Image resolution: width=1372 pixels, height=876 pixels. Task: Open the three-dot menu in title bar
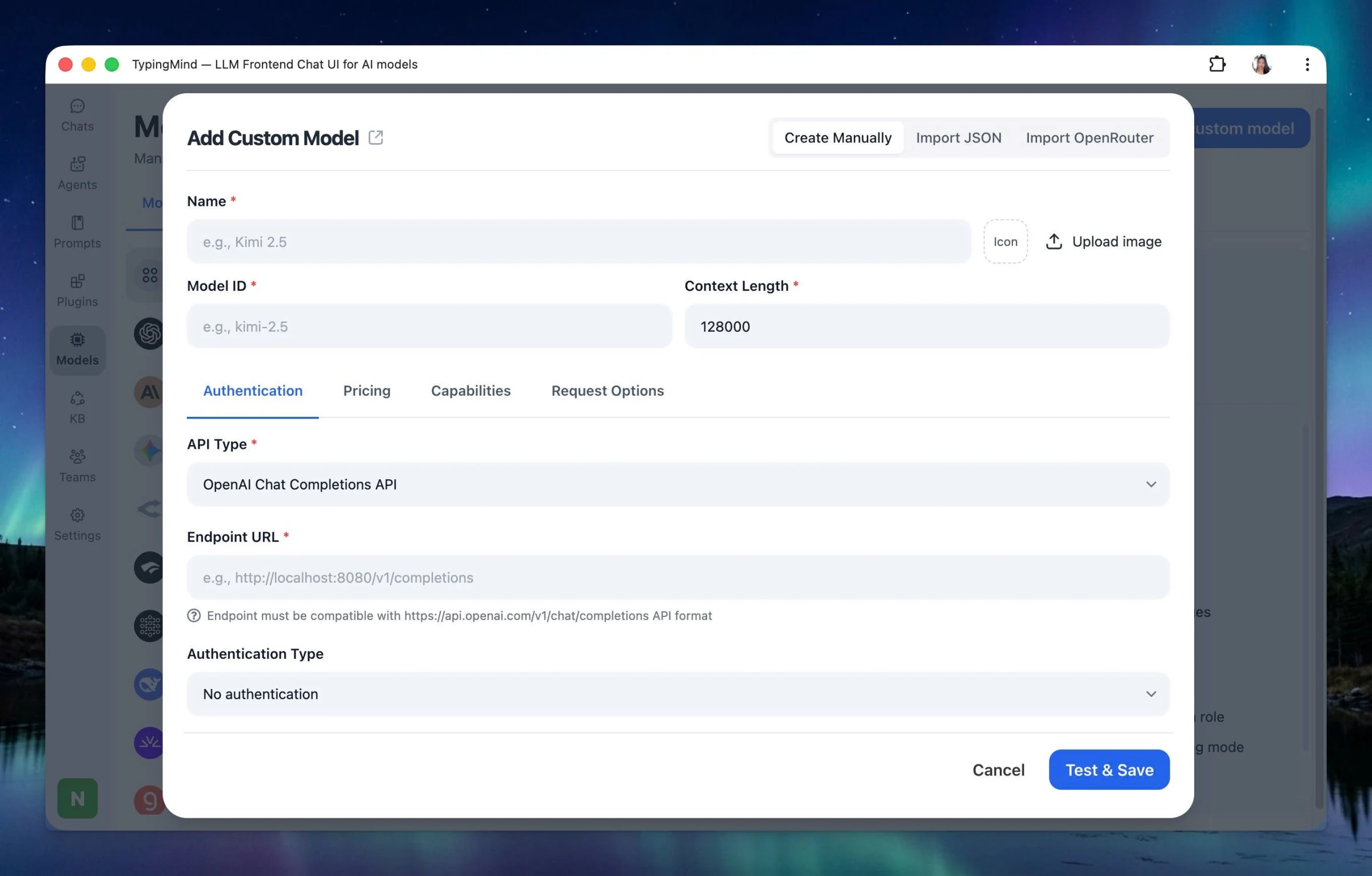click(x=1307, y=64)
